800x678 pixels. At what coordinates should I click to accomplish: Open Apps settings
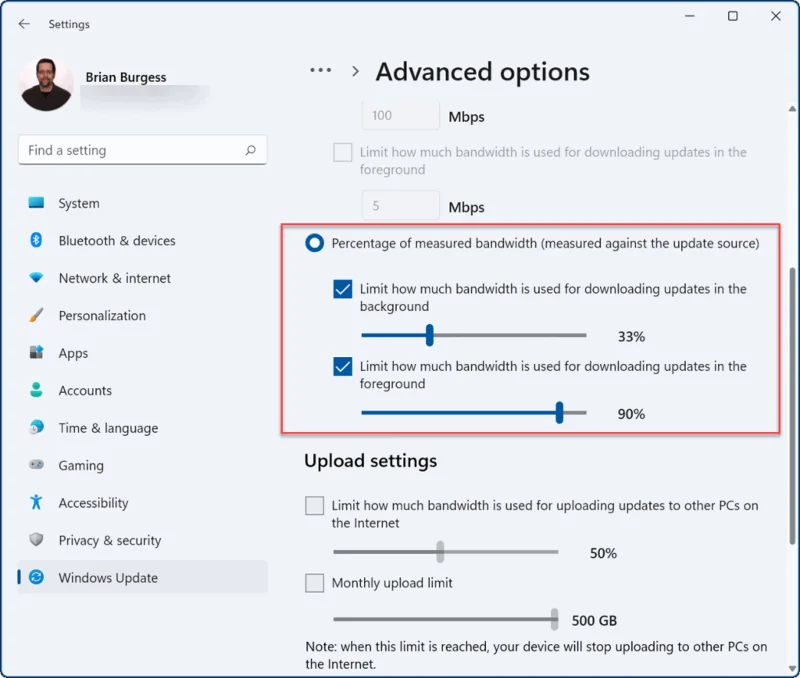[x=143, y=353]
